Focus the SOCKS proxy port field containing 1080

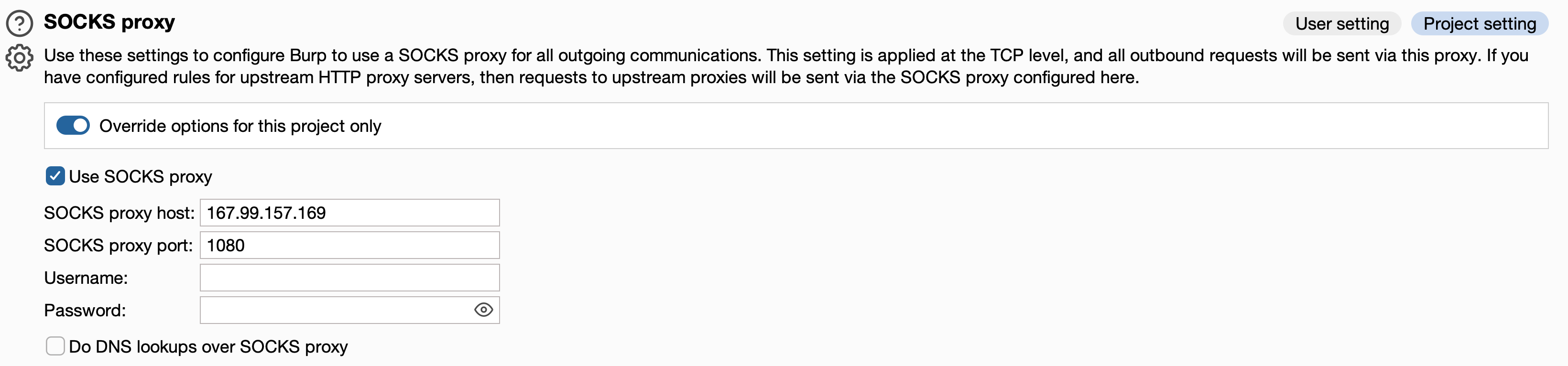point(349,245)
